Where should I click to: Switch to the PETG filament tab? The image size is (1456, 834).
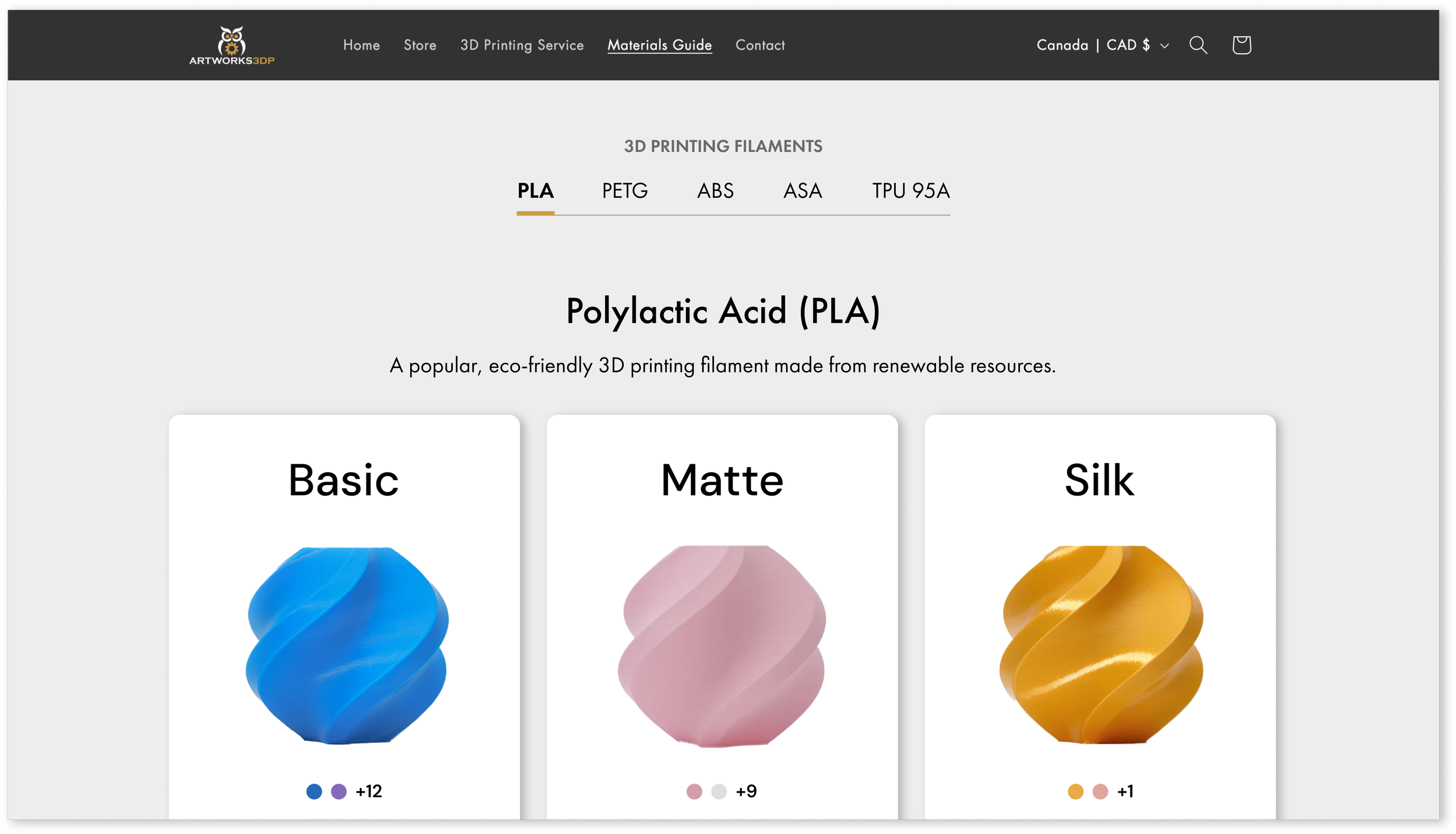pos(624,191)
